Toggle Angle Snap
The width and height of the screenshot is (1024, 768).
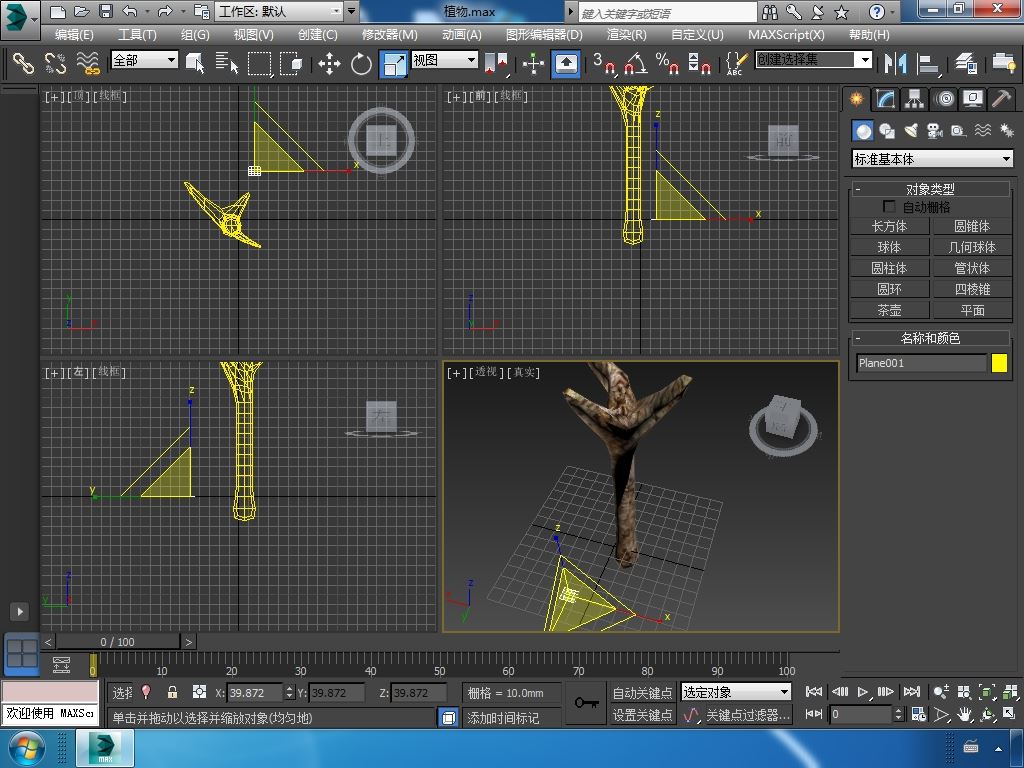coord(636,63)
